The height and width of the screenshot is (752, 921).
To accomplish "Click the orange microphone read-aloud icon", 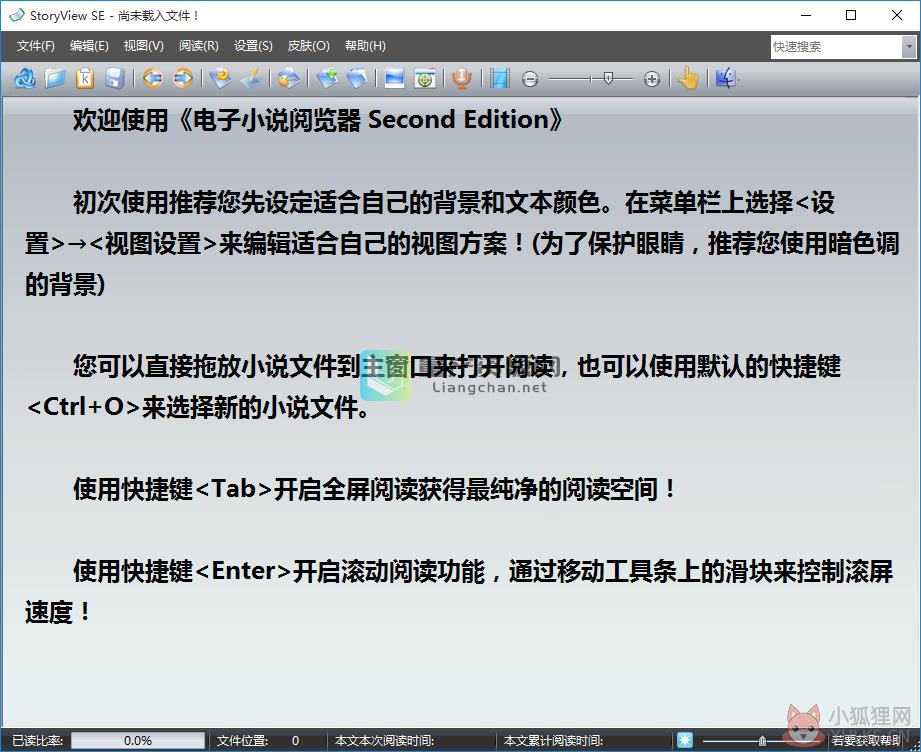I will pyautogui.click(x=462, y=78).
